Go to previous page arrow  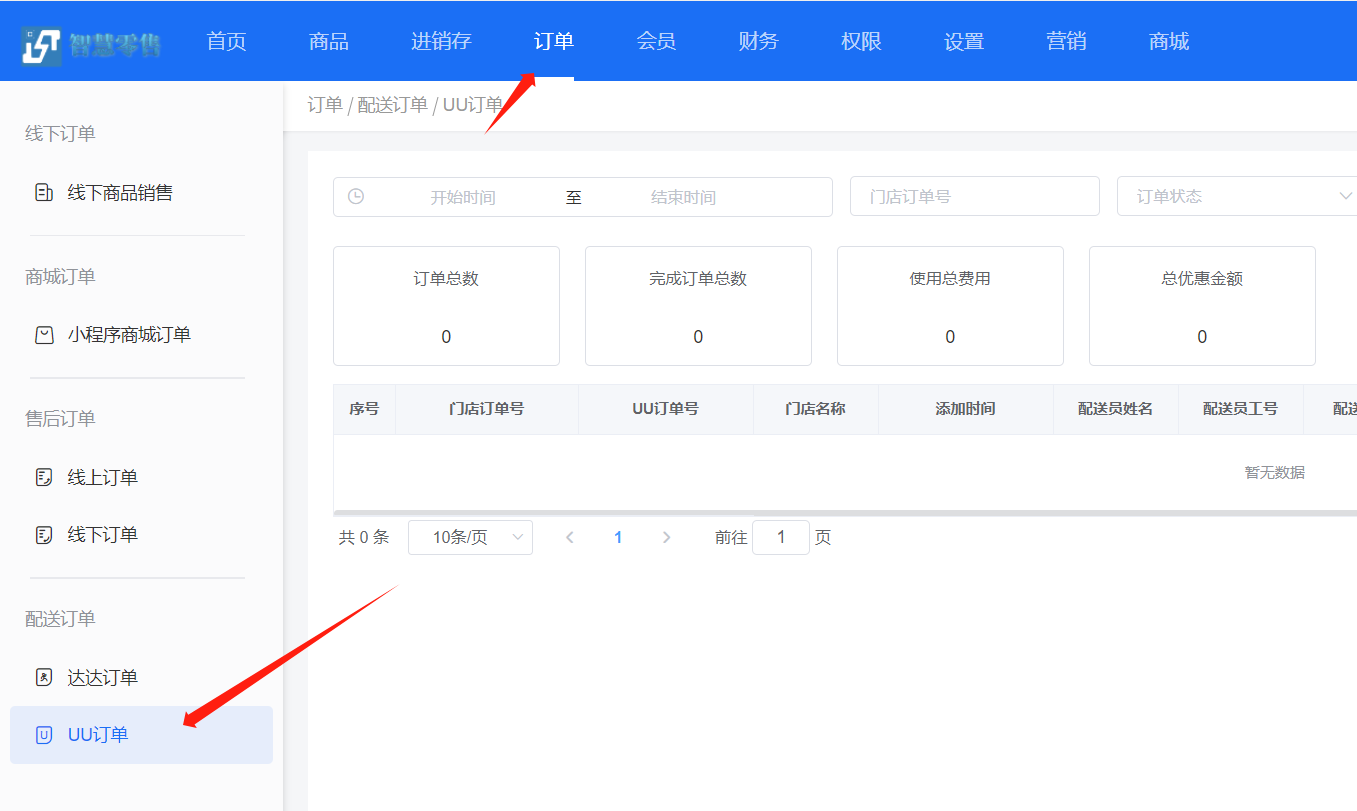coord(570,537)
